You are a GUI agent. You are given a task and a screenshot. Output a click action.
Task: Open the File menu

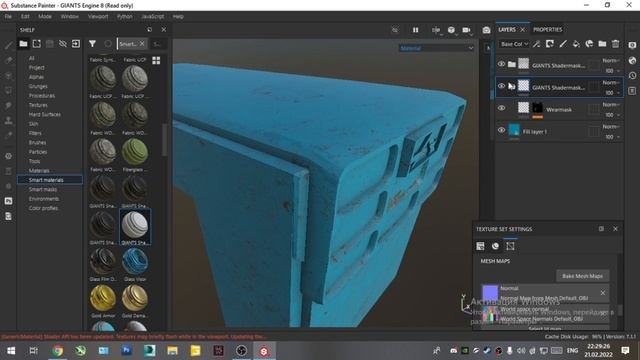tap(8, 16)
